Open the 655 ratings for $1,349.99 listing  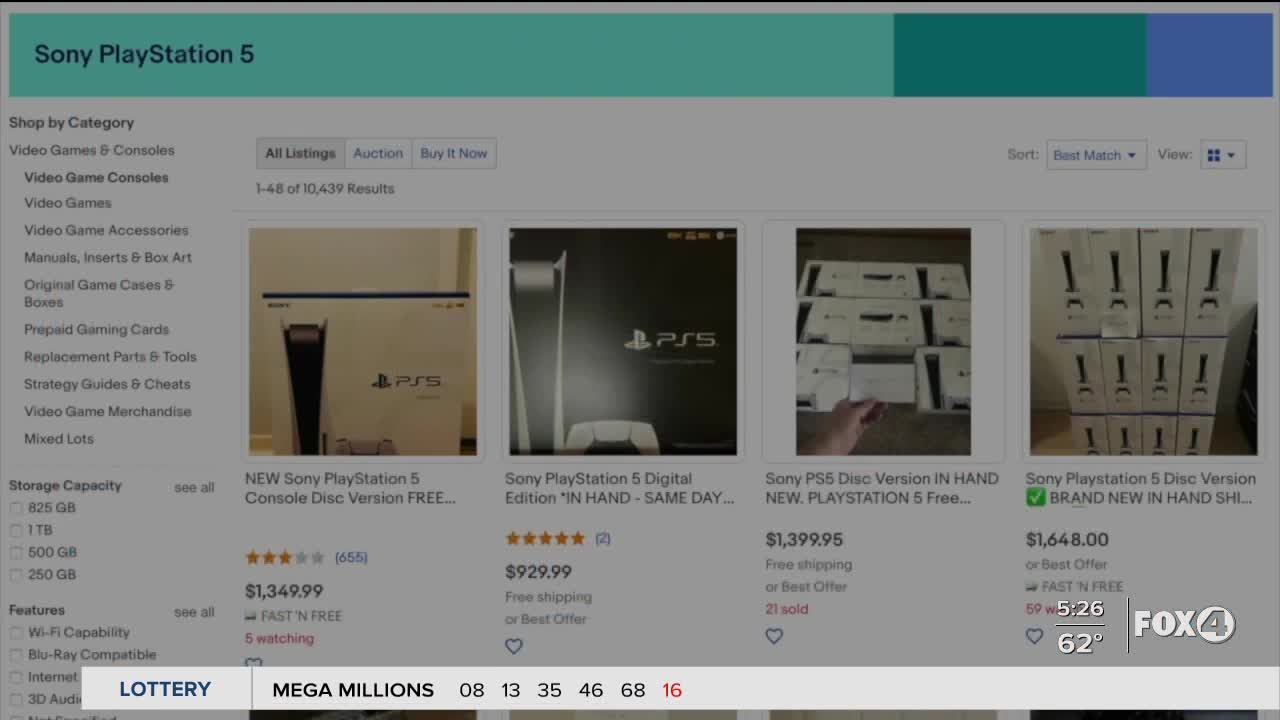click(x=351, y=557)
